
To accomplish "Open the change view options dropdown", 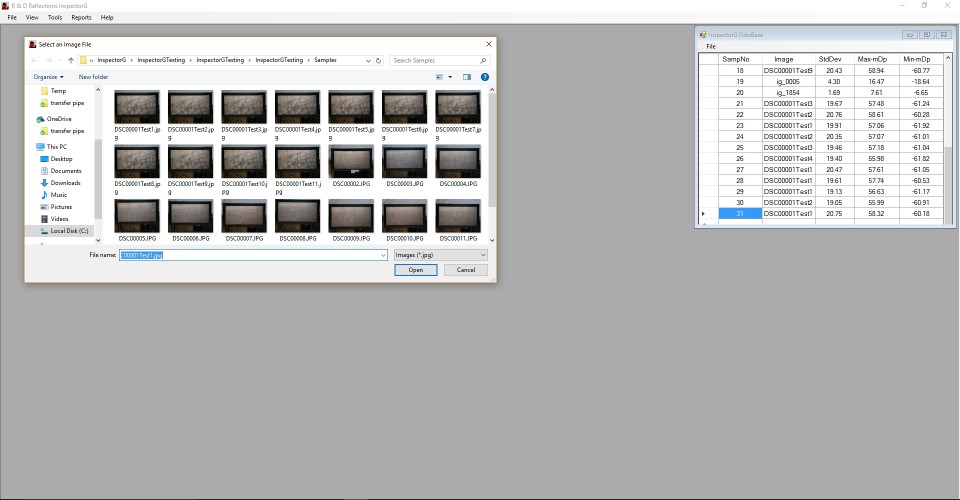I will tap(451, 77).
